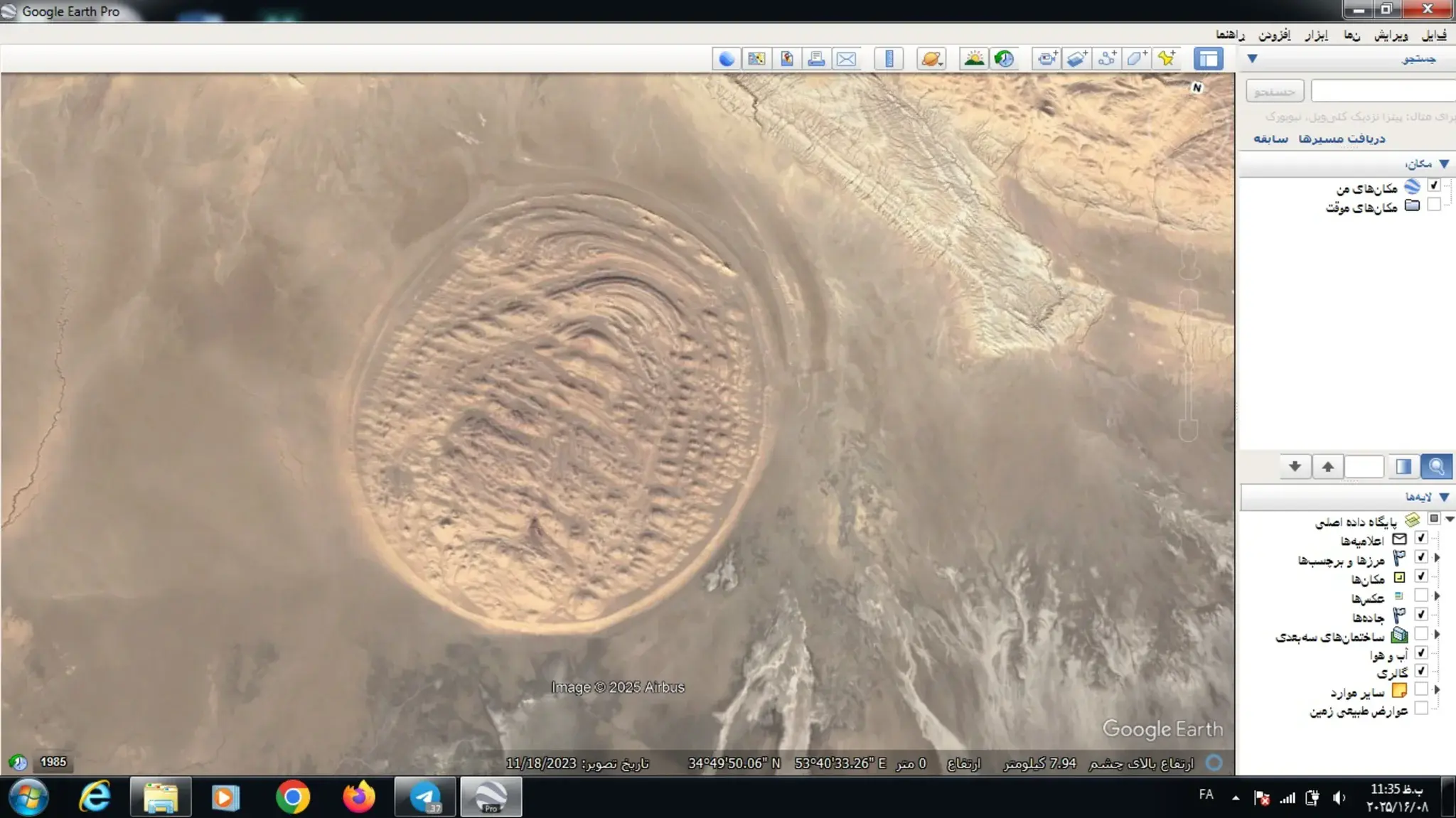
Task: Open the راهنما menu
Action: (1230, 35)
